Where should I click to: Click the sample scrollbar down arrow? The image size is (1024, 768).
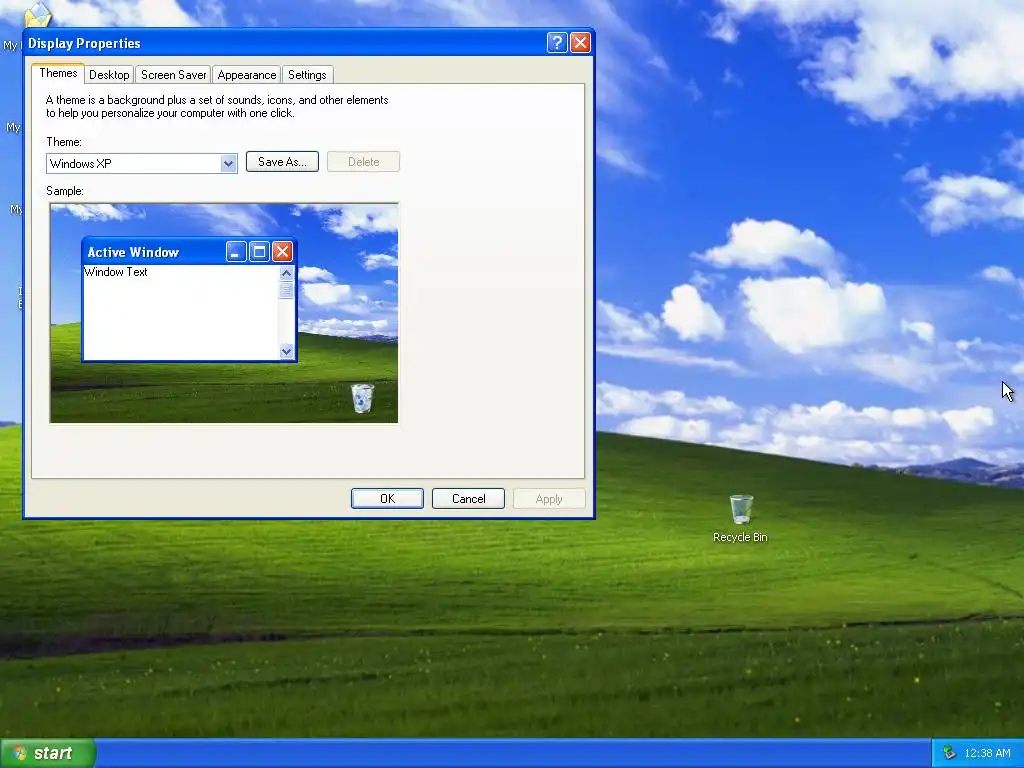point(286,351)
